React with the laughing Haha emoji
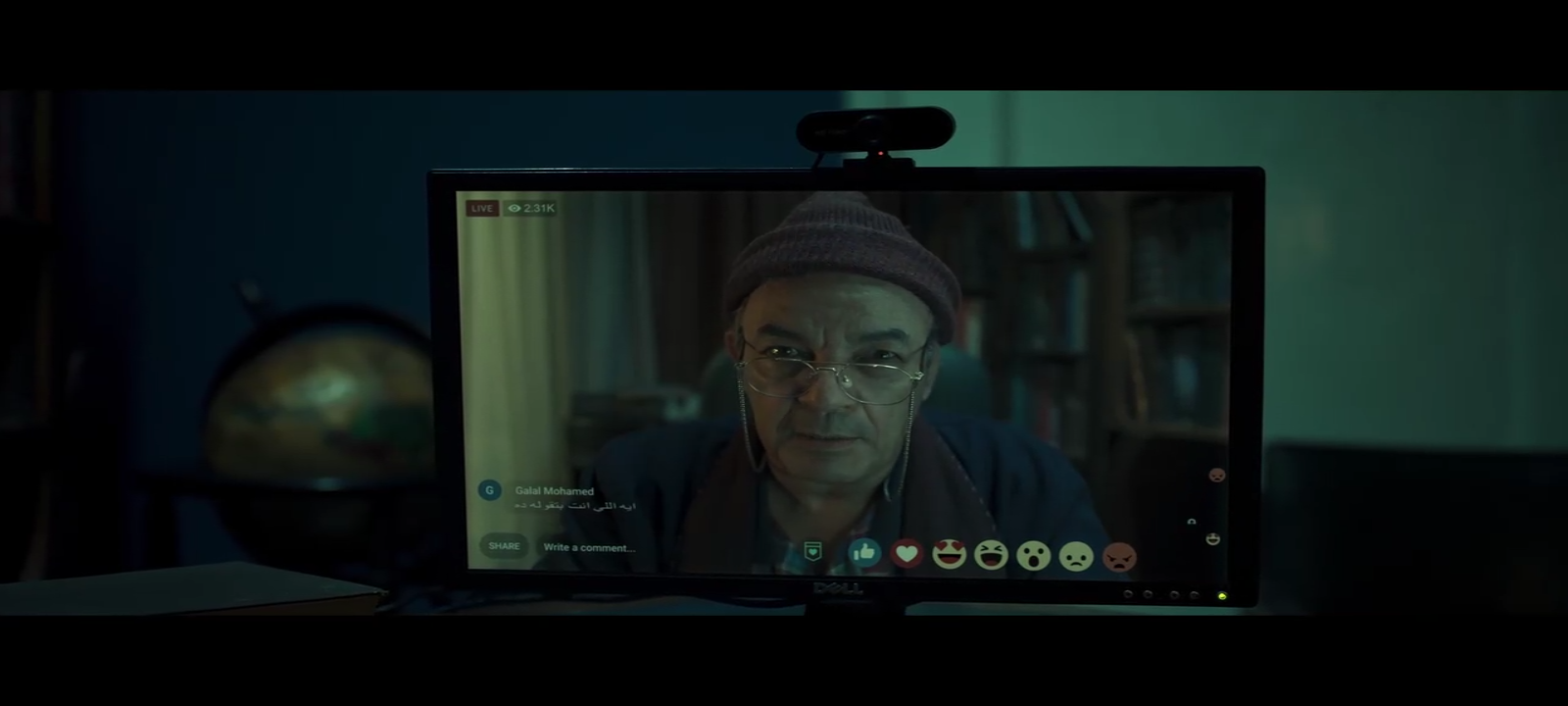Image resolution: width=1568 pixels, height=706 pixels. tap(991, 556)
